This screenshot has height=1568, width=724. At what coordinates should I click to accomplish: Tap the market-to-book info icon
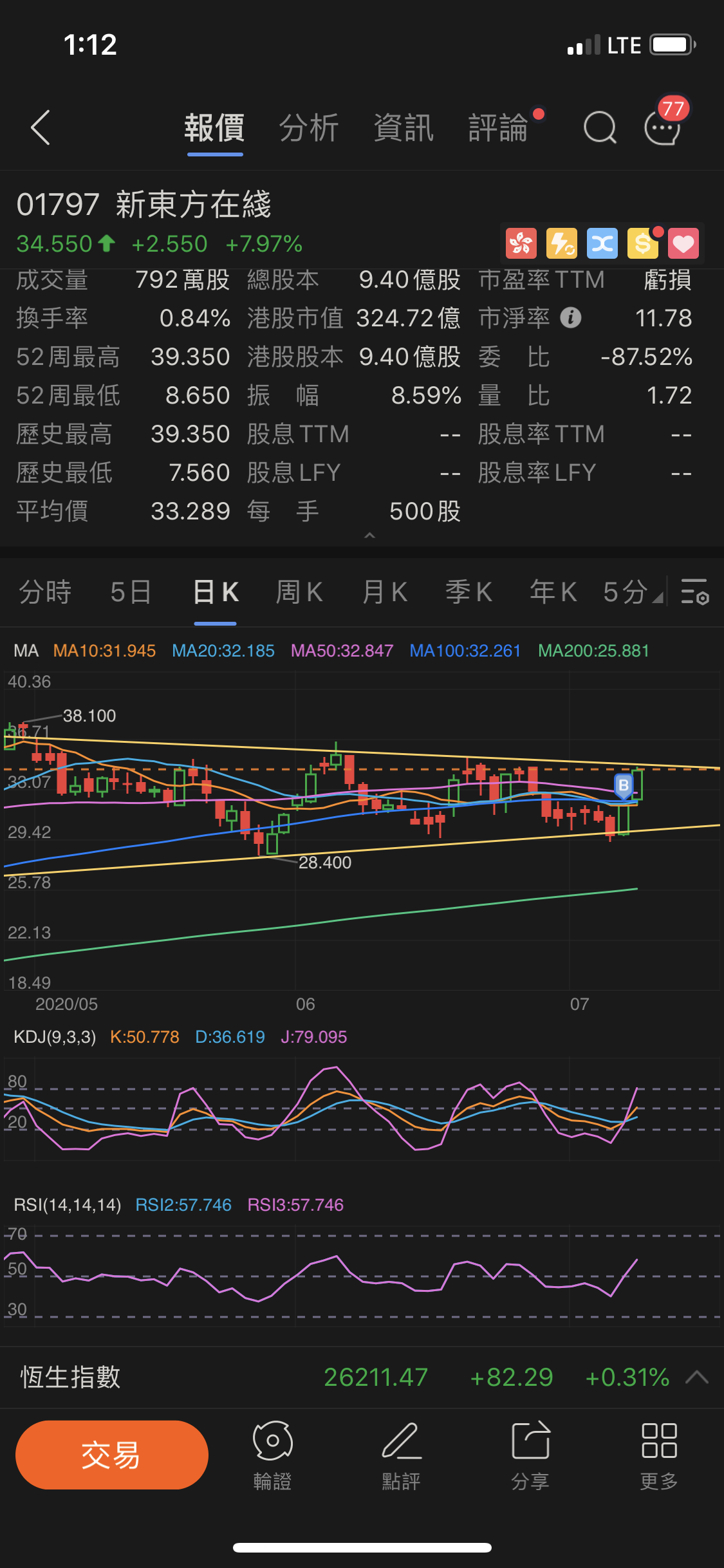tap(571, 317)
